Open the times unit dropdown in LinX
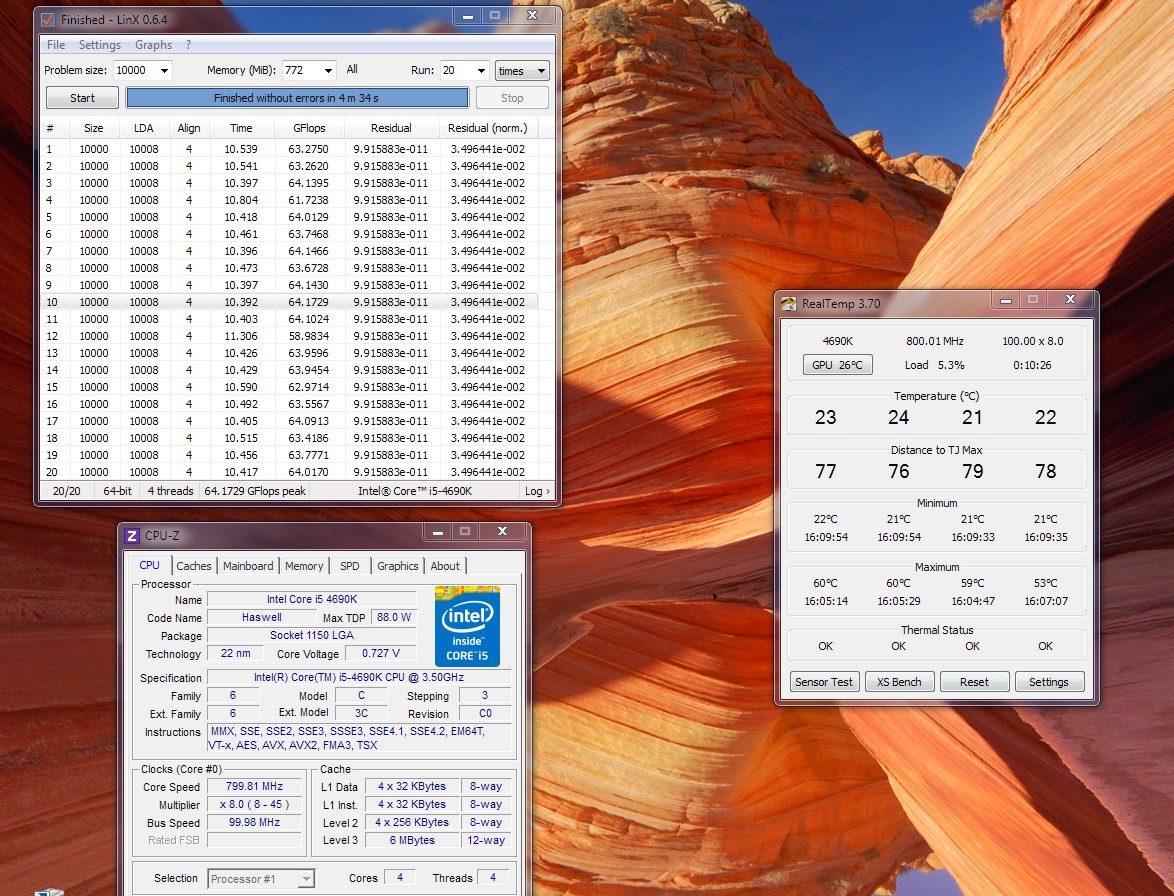This screenshot has width=1174, height=896. [523, 71]
